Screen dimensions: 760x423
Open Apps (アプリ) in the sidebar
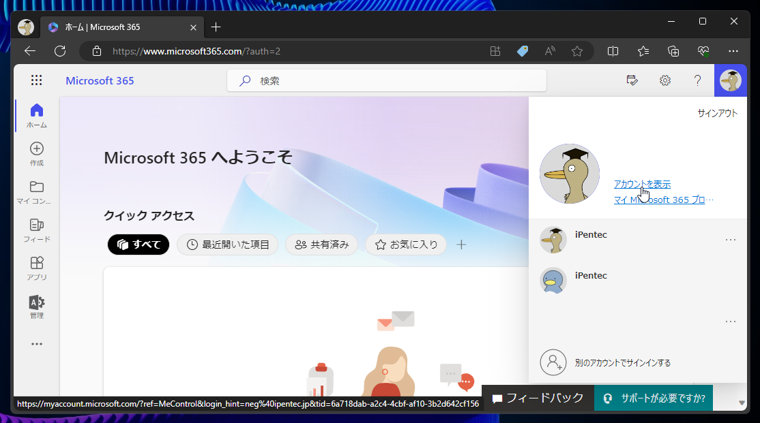point(37,268)
